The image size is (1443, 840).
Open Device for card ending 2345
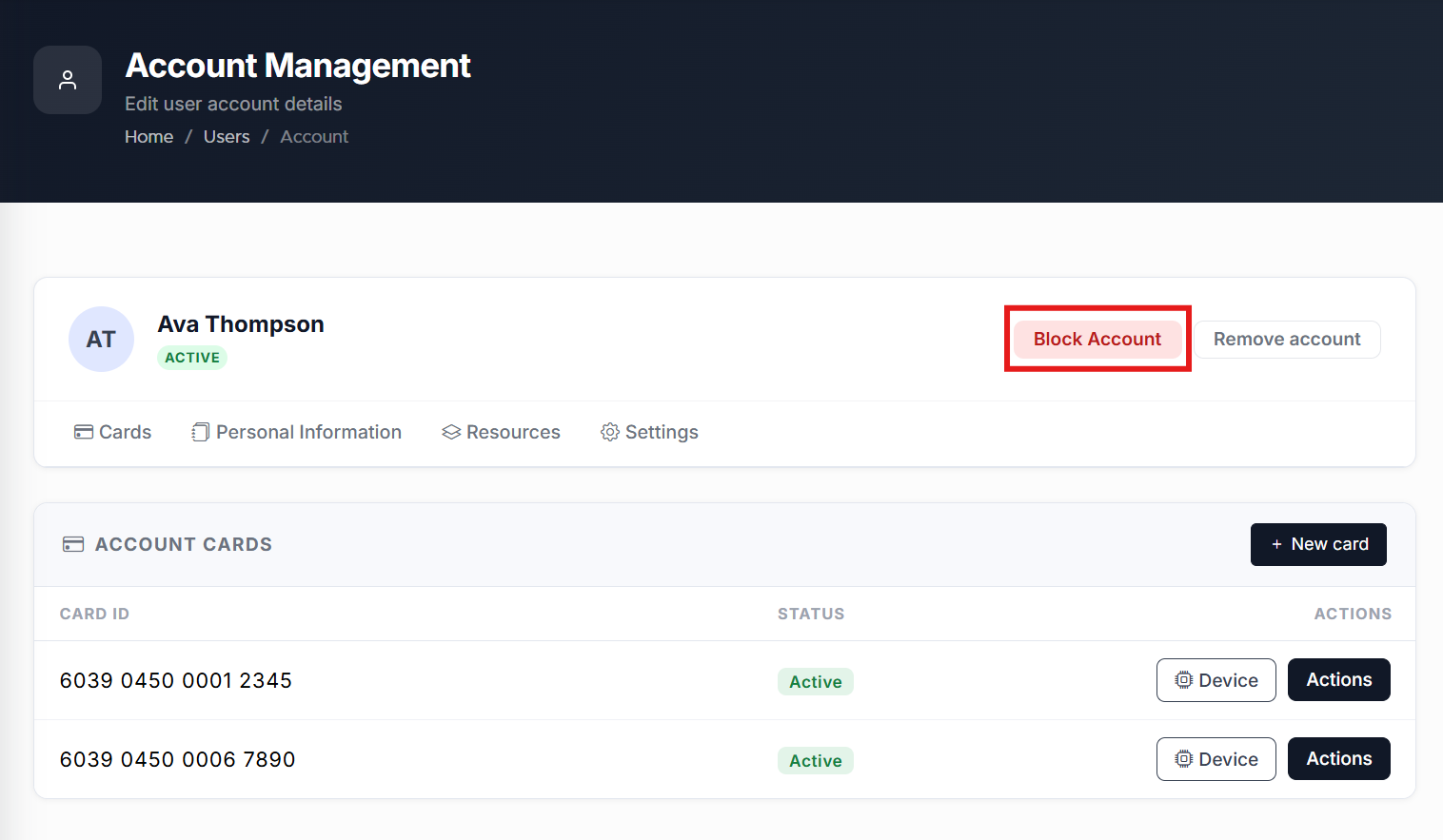click(x=1216, y=680)
